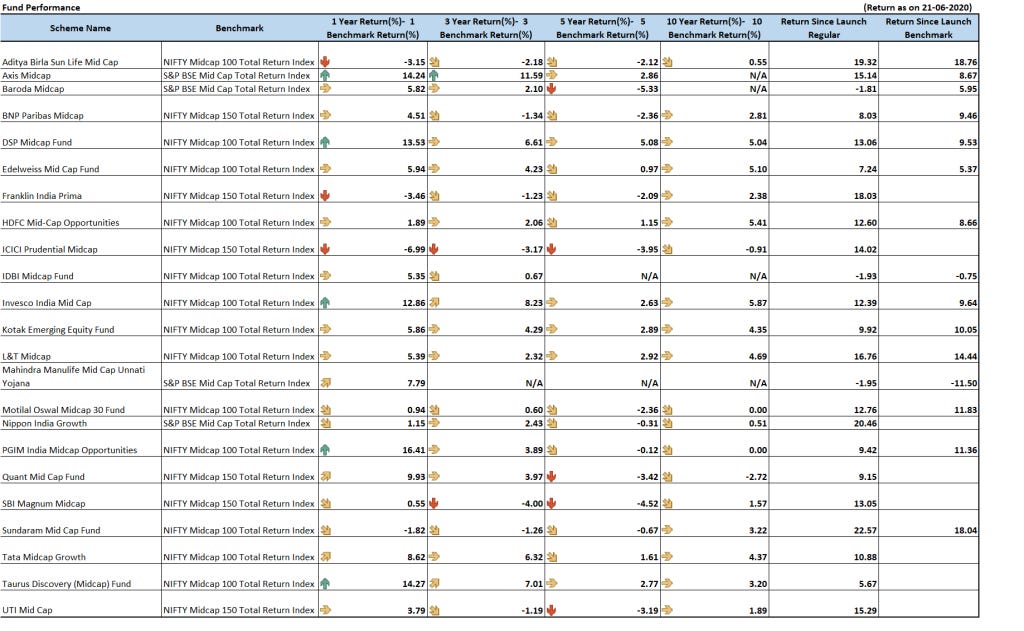1024x631 pixels.
Task: Select the Return Since Launch Regular header
Action: click(x=824, y=28)
